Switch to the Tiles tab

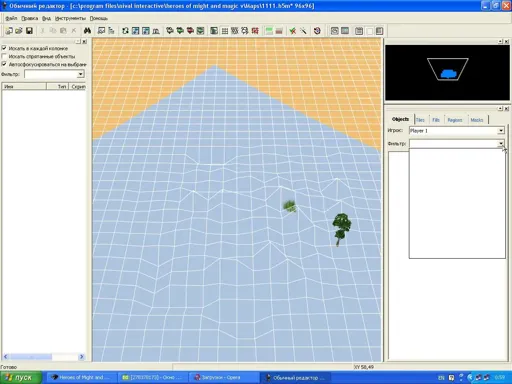(420, 120)
